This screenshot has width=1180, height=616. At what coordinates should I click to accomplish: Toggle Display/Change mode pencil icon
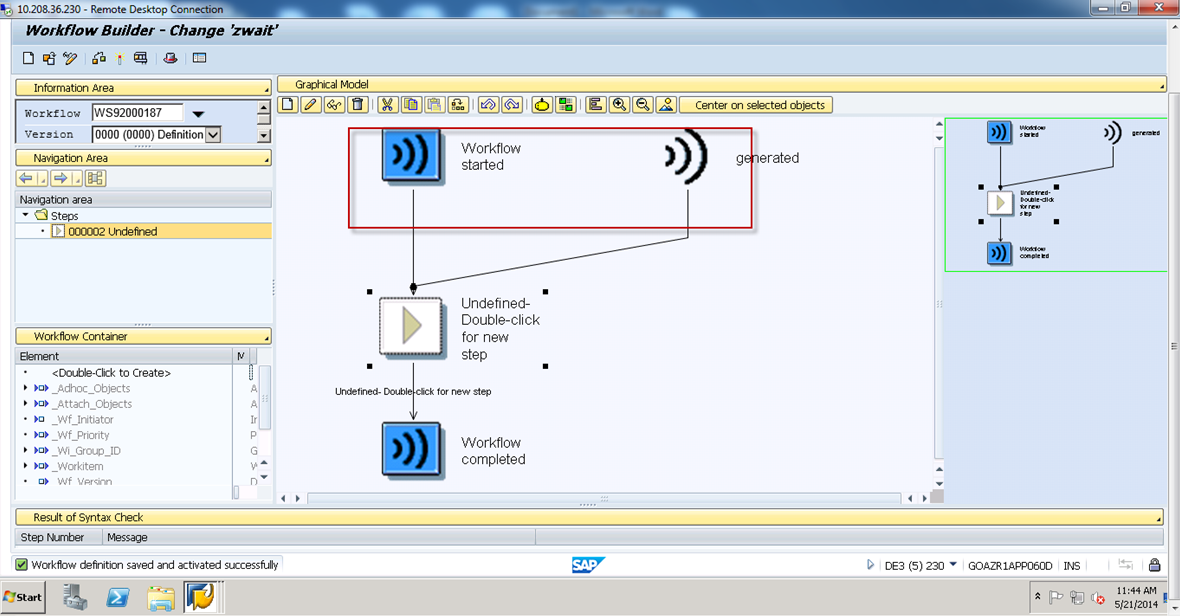[x=70, y=58]
